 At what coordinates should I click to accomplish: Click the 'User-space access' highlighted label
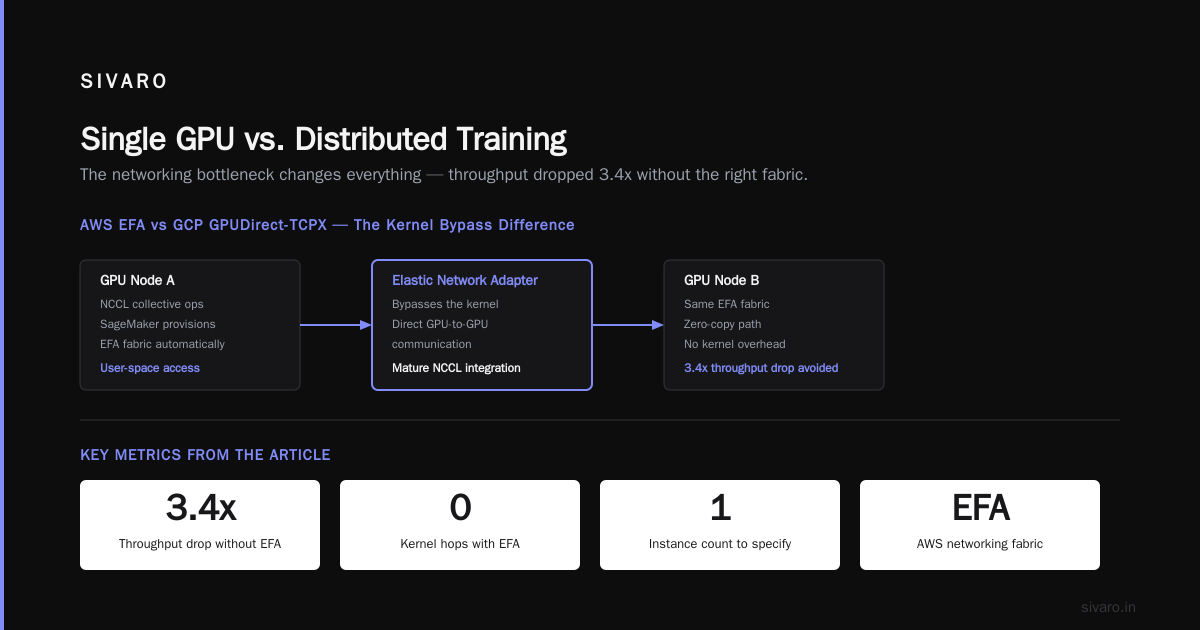click(150, 368)
